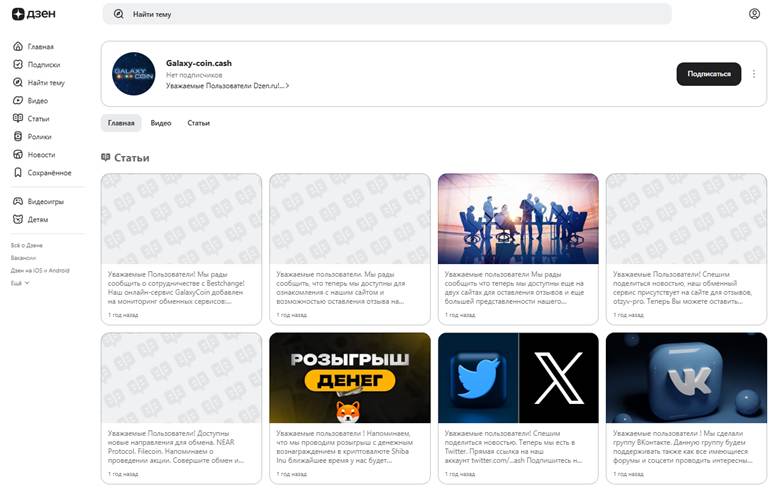Open the business meeting silhouette article thumbnail
This screenshot has height=488, width=772.
518,219
